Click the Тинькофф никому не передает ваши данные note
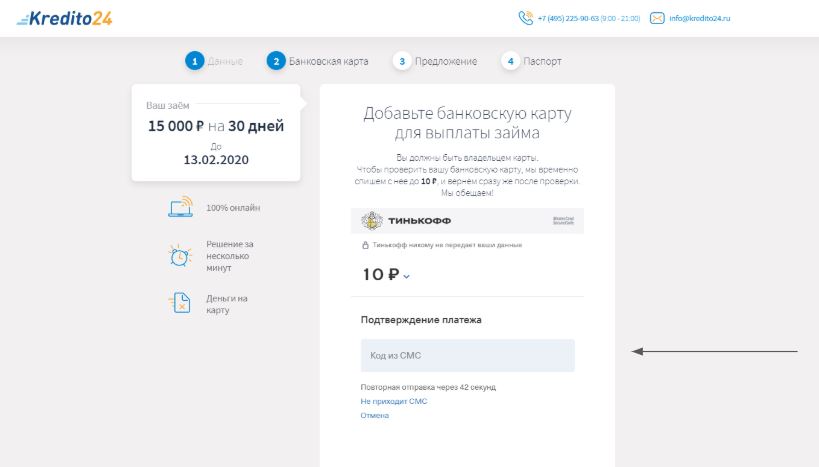819x467 pixels. (x=447, y=245)
